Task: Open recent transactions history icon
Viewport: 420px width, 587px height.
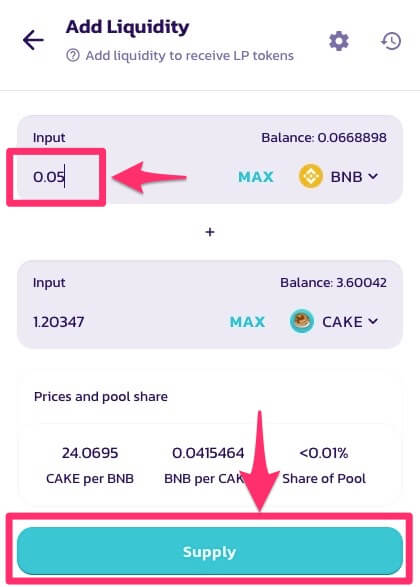Action: 391,41
